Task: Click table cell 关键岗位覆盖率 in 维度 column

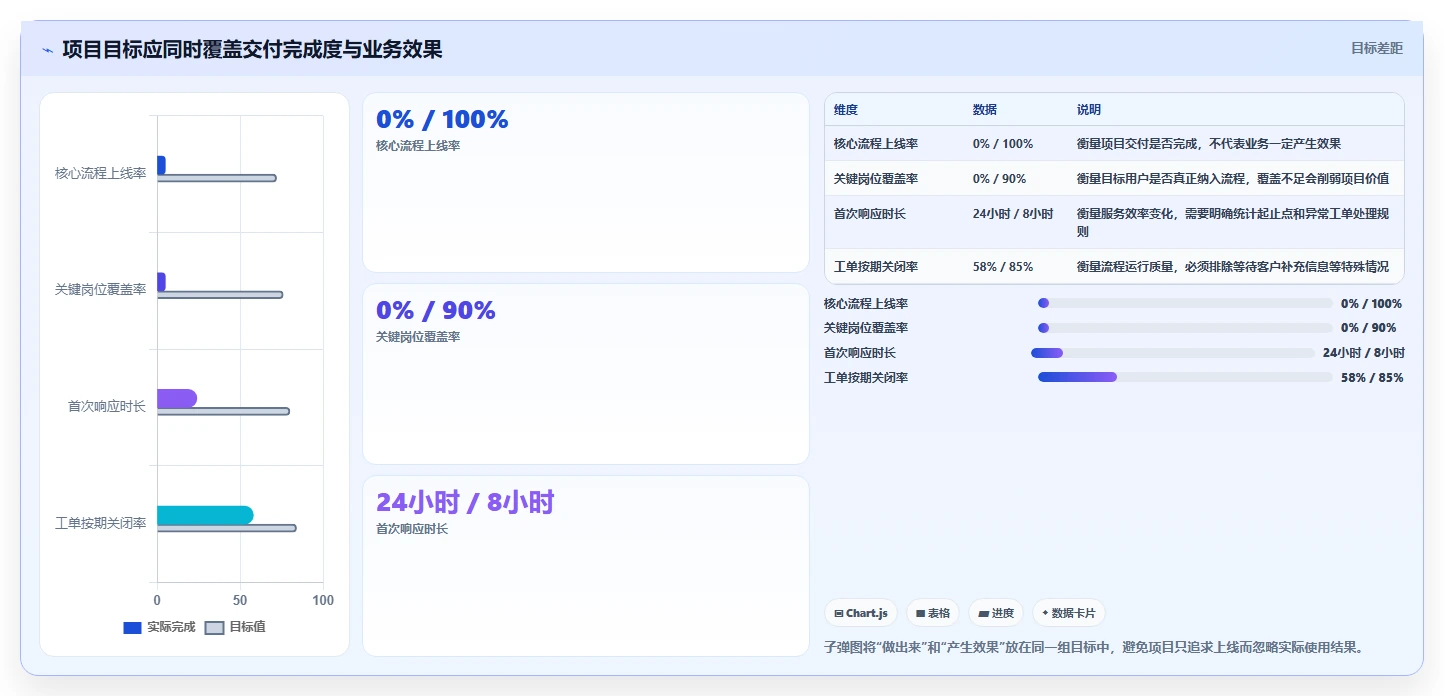Action: coord(876,179)
